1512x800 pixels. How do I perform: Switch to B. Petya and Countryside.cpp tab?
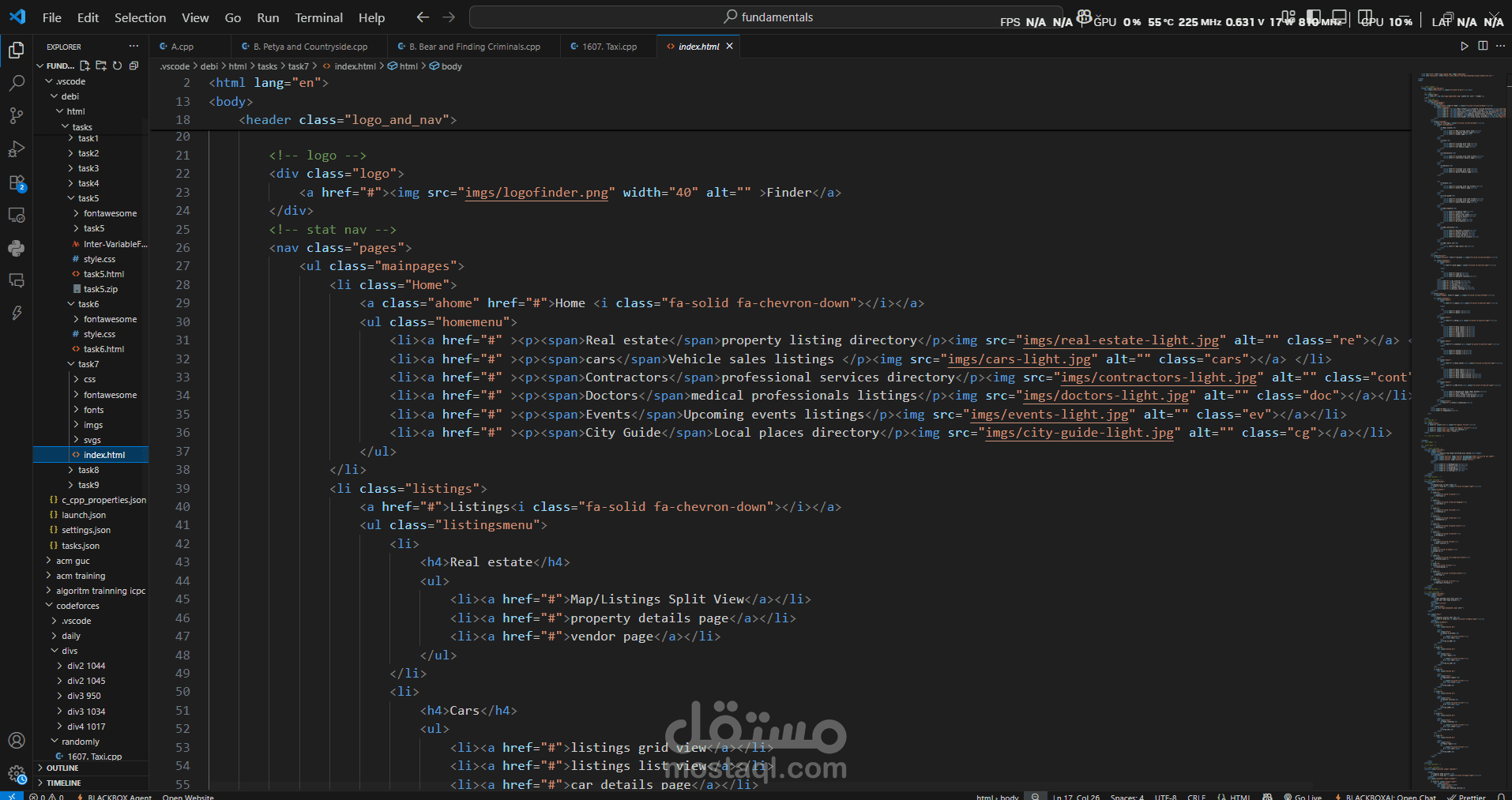click(x=310, y=47)
